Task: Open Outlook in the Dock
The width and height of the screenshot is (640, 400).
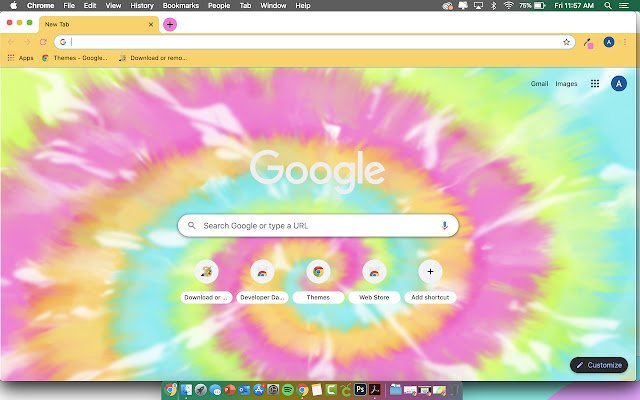Action: 244,390
